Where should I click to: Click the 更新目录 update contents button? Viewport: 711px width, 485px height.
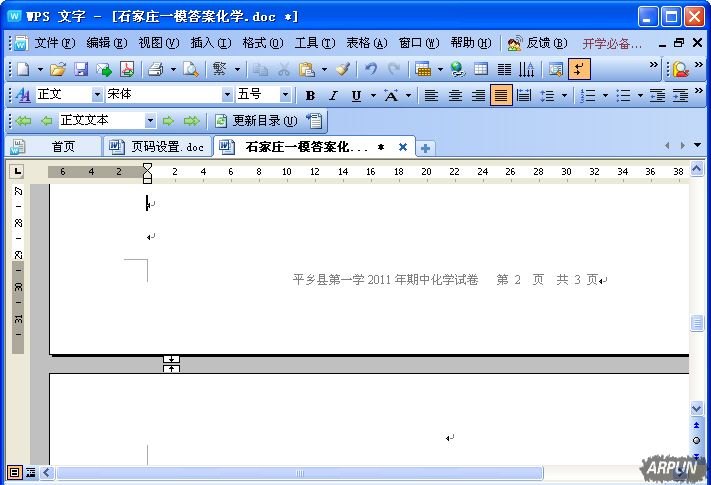(256, 121)
